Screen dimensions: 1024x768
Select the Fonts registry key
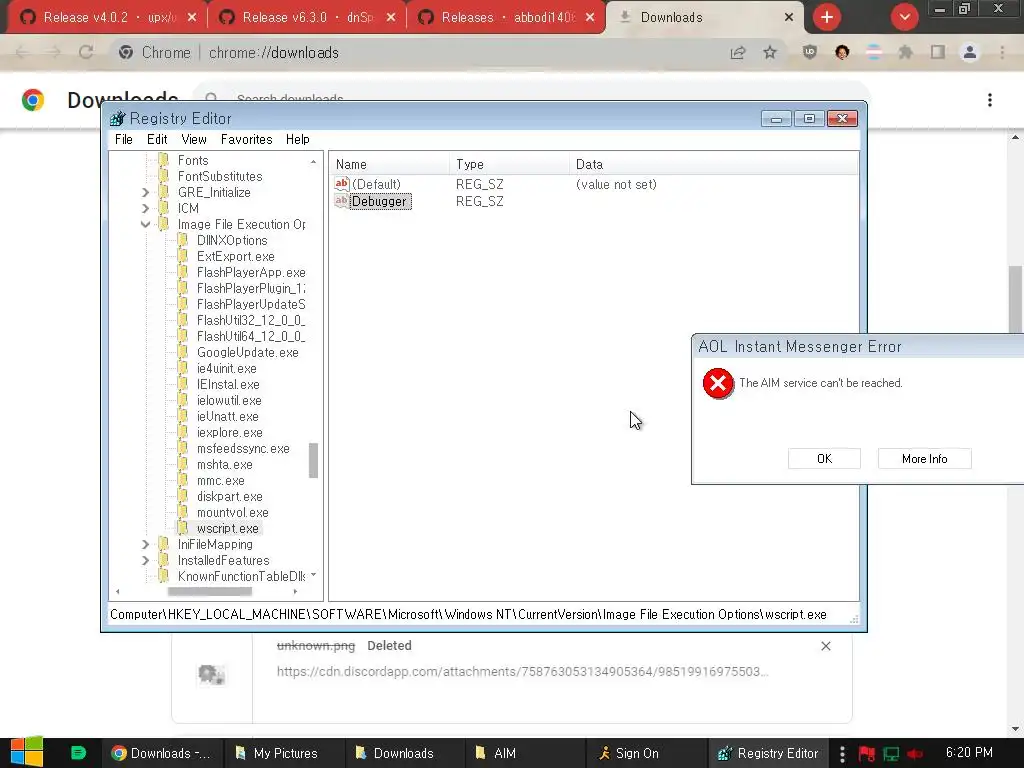pyautogui.click(x=193, y=161)
